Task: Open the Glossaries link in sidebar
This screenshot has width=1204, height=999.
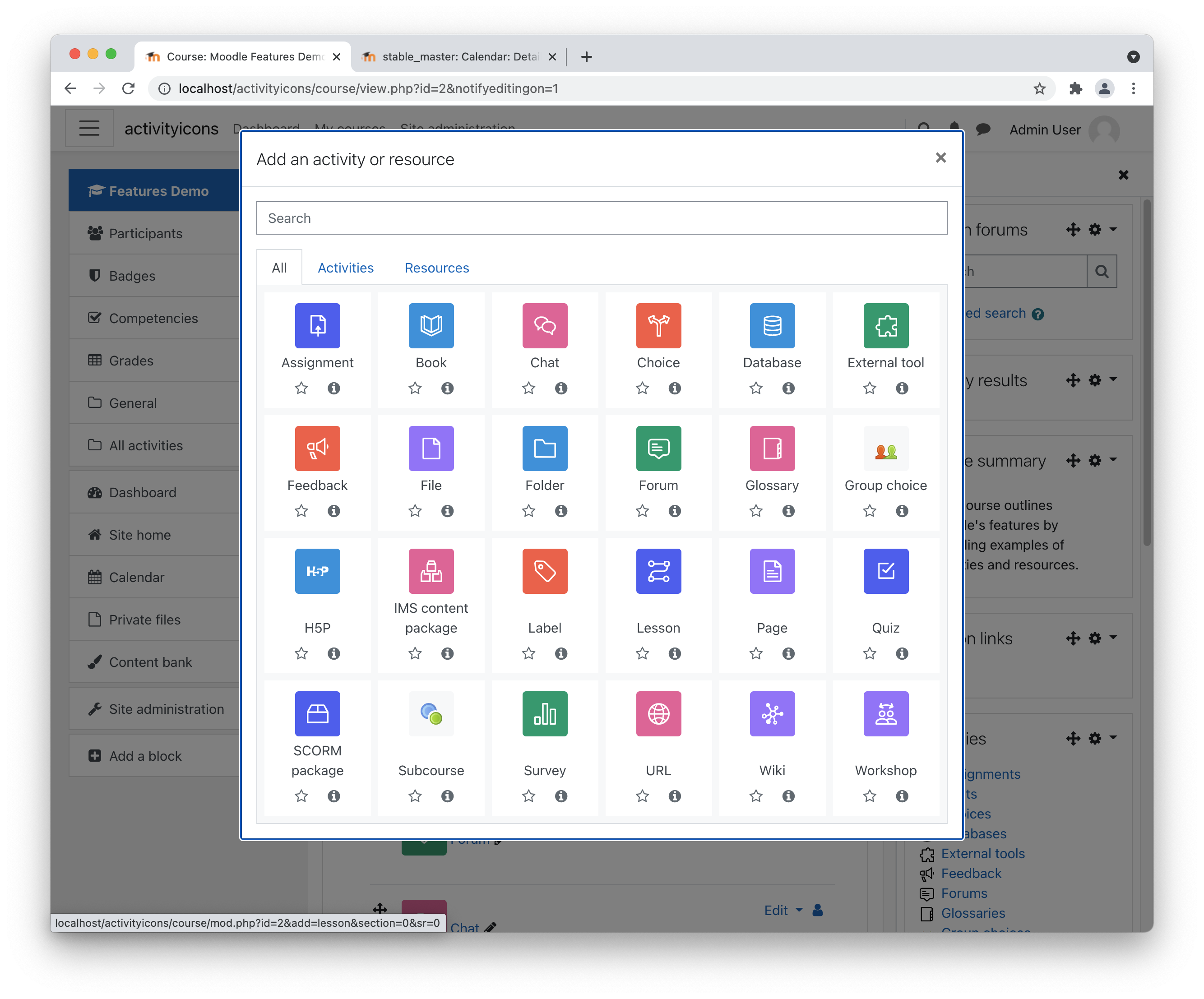Action: click(x=973, y=913)
